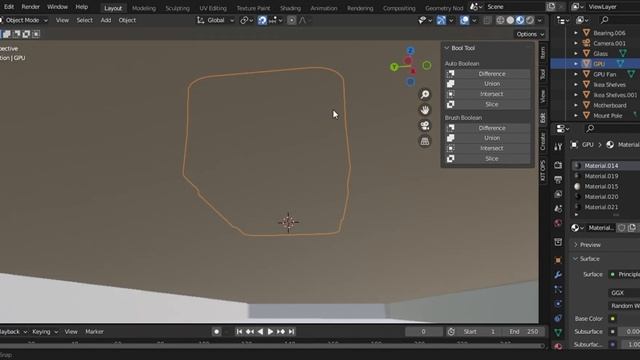The width and height of the screenshot is (640, 360).
Task: Click Auto Boolean Slice button
Action: [x=488, y=104]
